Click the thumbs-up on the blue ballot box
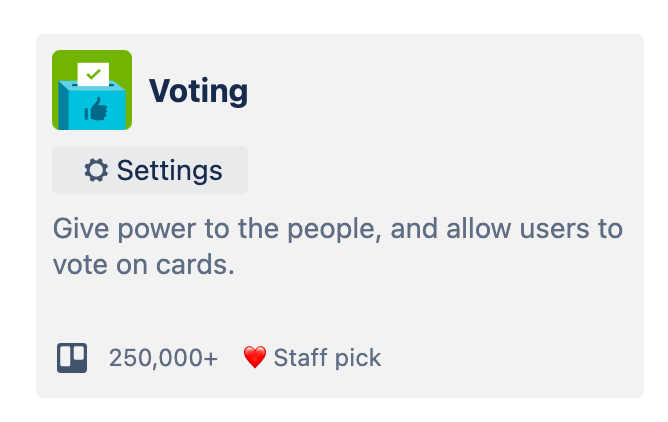This screenshot has width=668, height=422. point(96,109)
